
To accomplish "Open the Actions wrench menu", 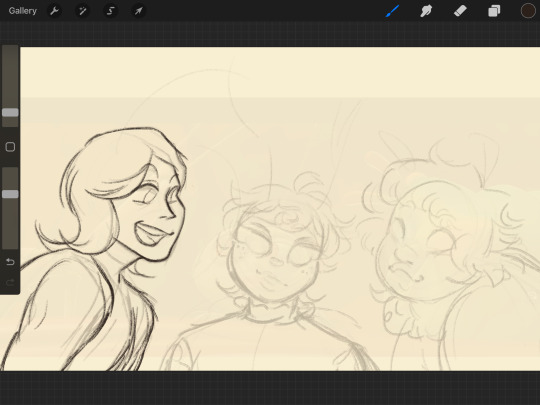I will [x=54, y=11].
